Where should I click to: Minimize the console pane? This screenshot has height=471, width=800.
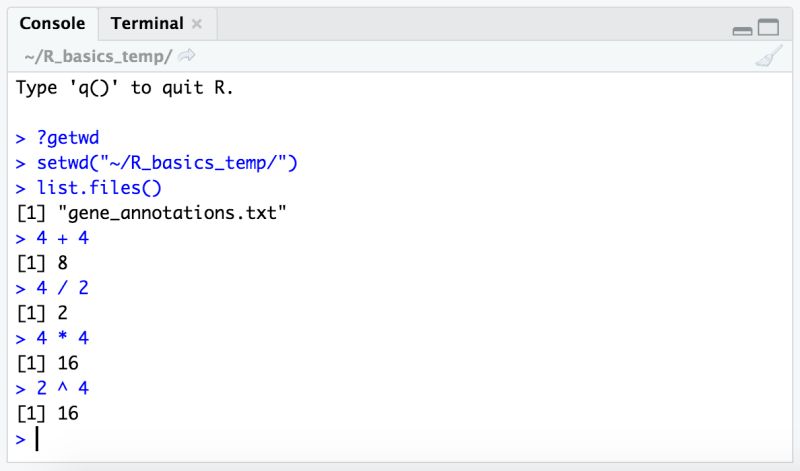click(x=742, y=31)
